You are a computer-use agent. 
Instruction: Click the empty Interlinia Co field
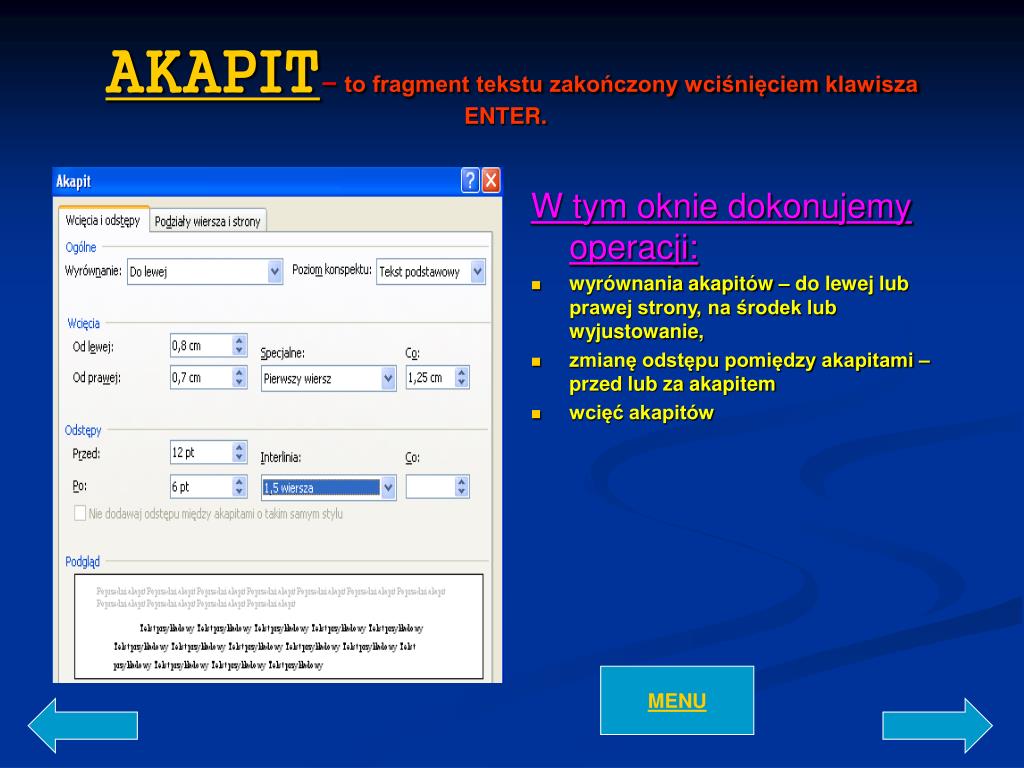[x=430, y=487]
